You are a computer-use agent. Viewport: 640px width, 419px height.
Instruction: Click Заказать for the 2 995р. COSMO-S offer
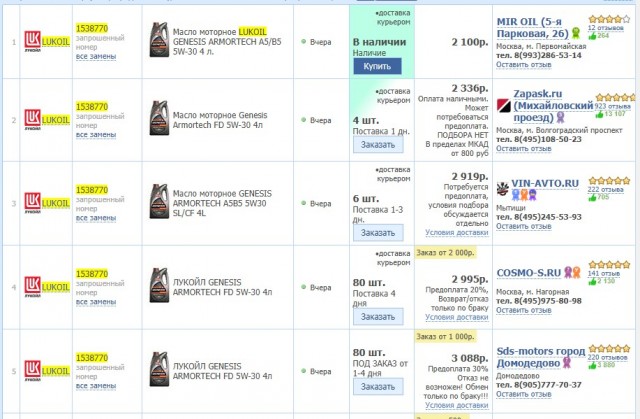(378, 317)
